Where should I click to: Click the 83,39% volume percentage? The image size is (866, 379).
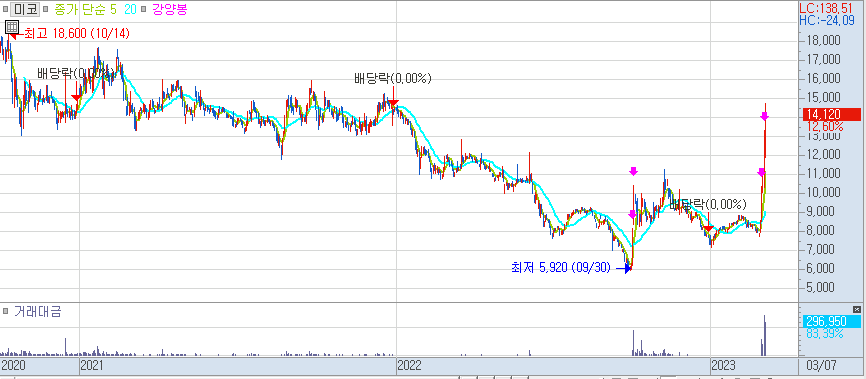(825, 334)
